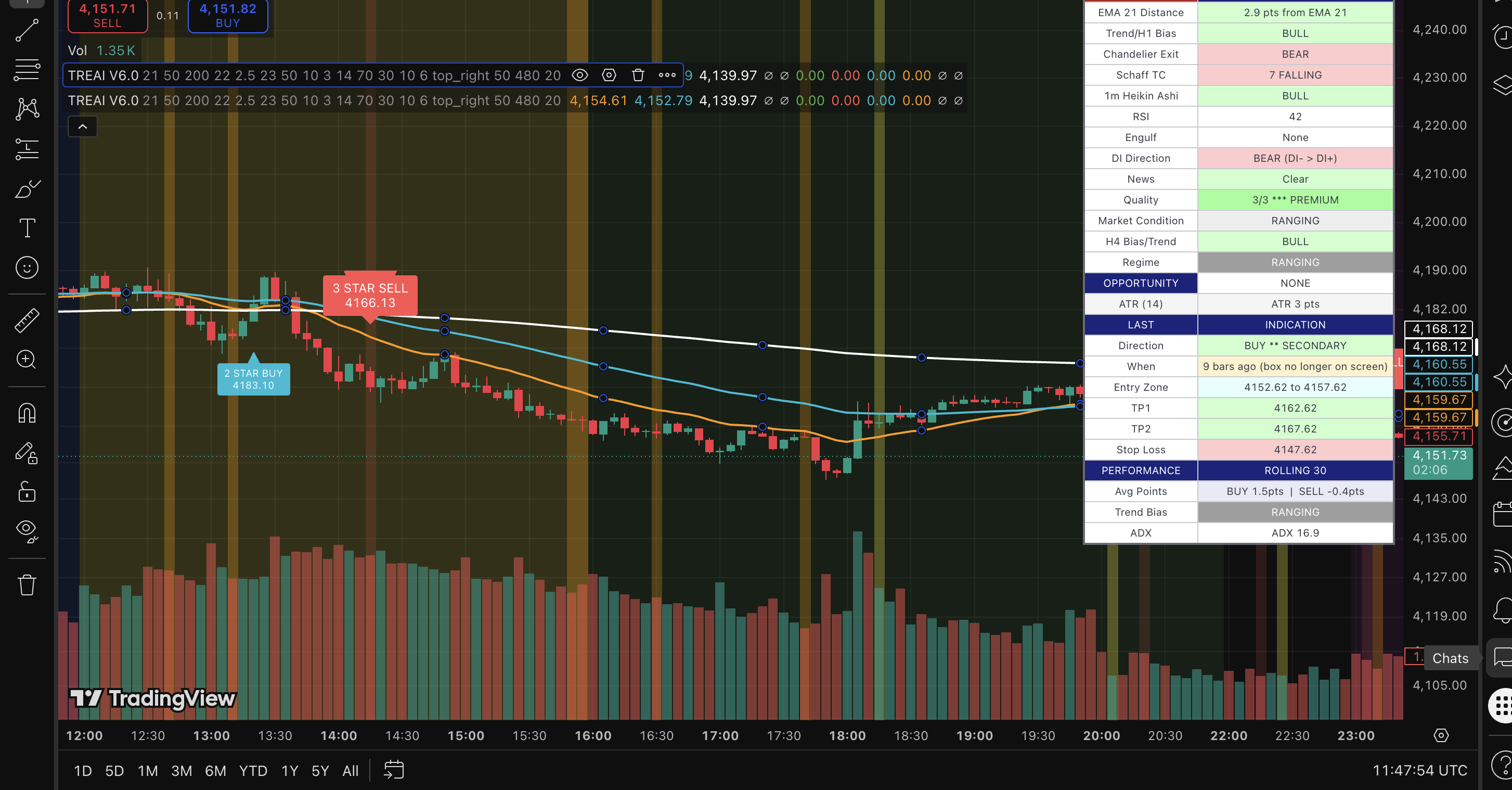
Task: Open more options for TREAI V6.0 indicator
Action: pos(667,75)
